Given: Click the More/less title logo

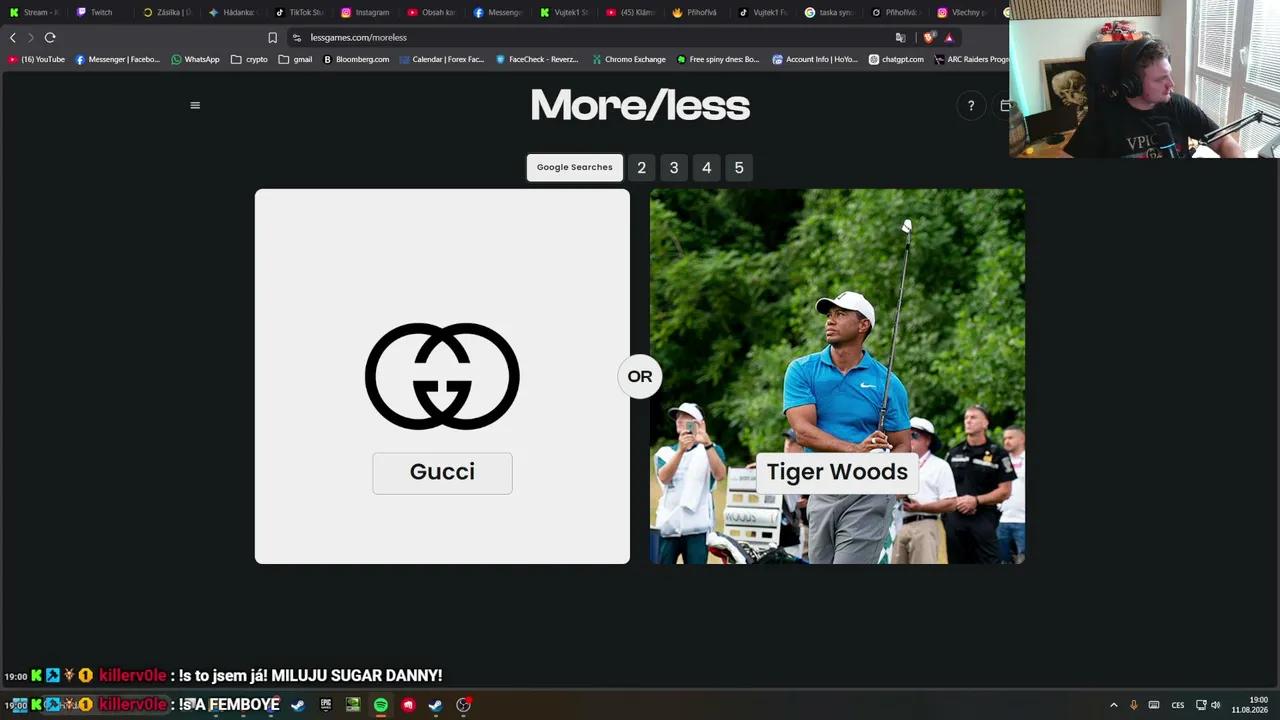Looking at the screenshot, I should point(640,105).
